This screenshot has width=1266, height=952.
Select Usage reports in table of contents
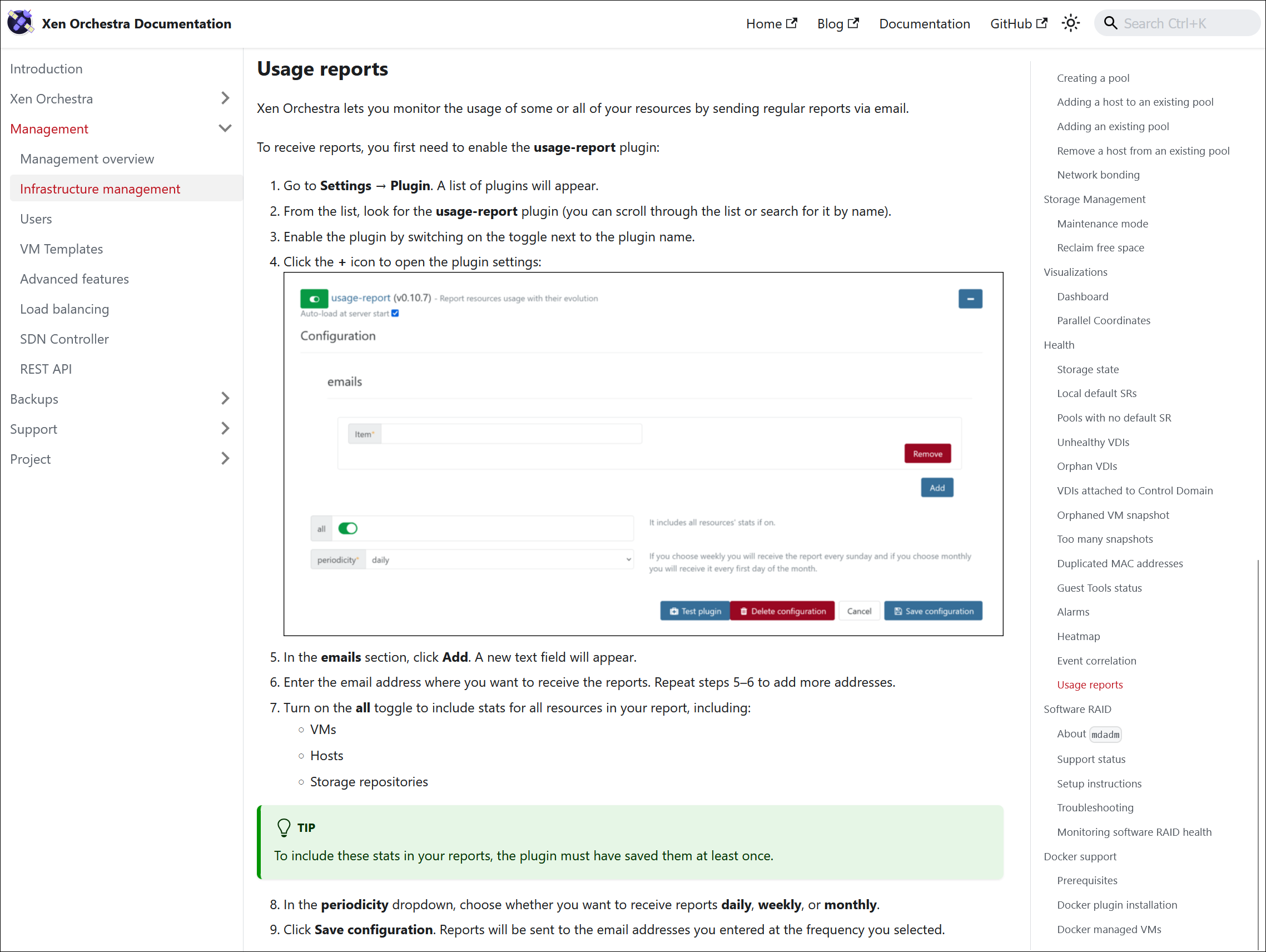click(x=1089, y=685)
